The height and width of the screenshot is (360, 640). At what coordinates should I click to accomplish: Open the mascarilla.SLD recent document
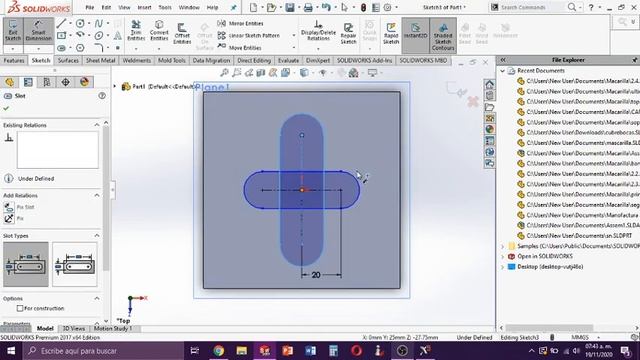[578, 143]
